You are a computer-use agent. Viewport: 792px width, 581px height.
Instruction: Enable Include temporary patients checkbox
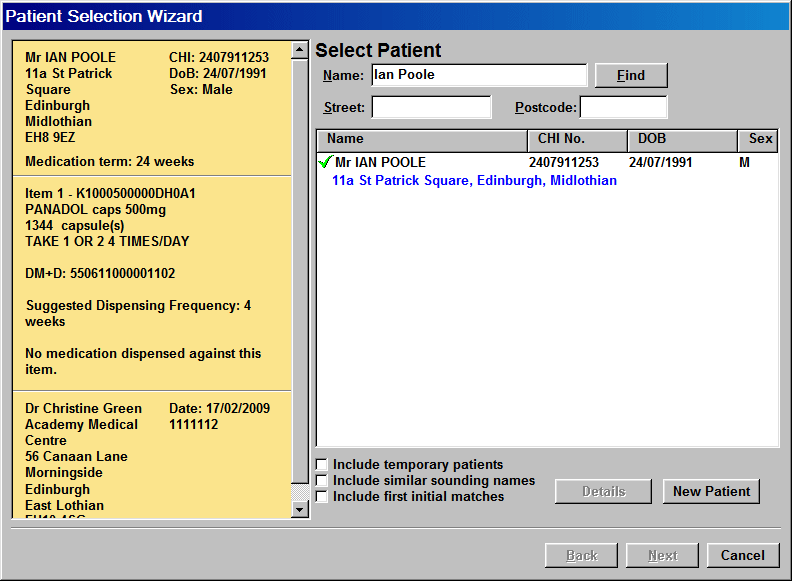click(x=321, y=464)
